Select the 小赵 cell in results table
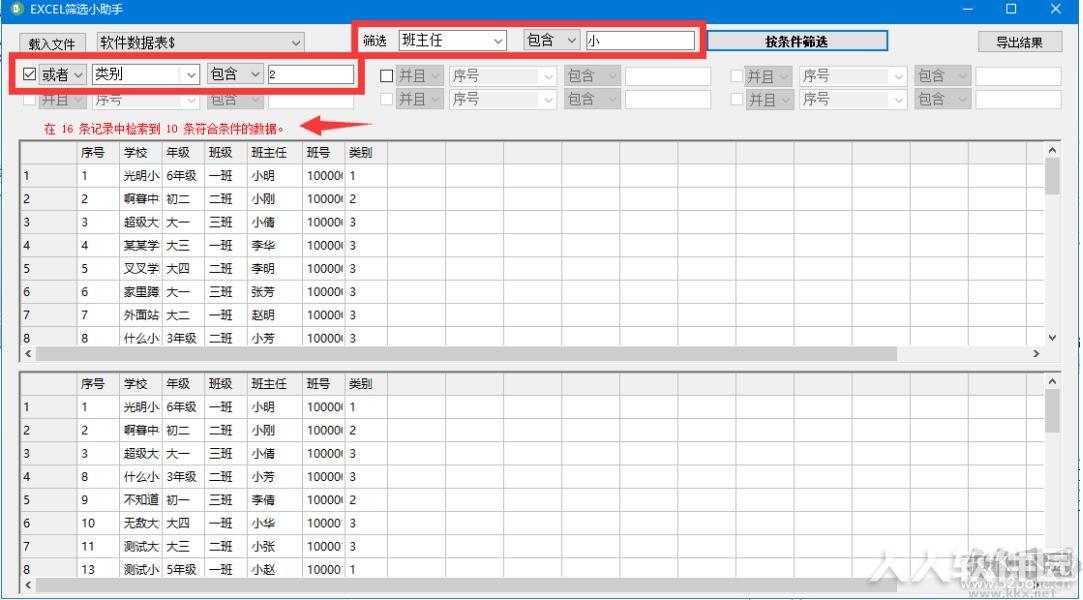Image resolution: width=1083 pixels, height=600 pixels. point(274,569)
